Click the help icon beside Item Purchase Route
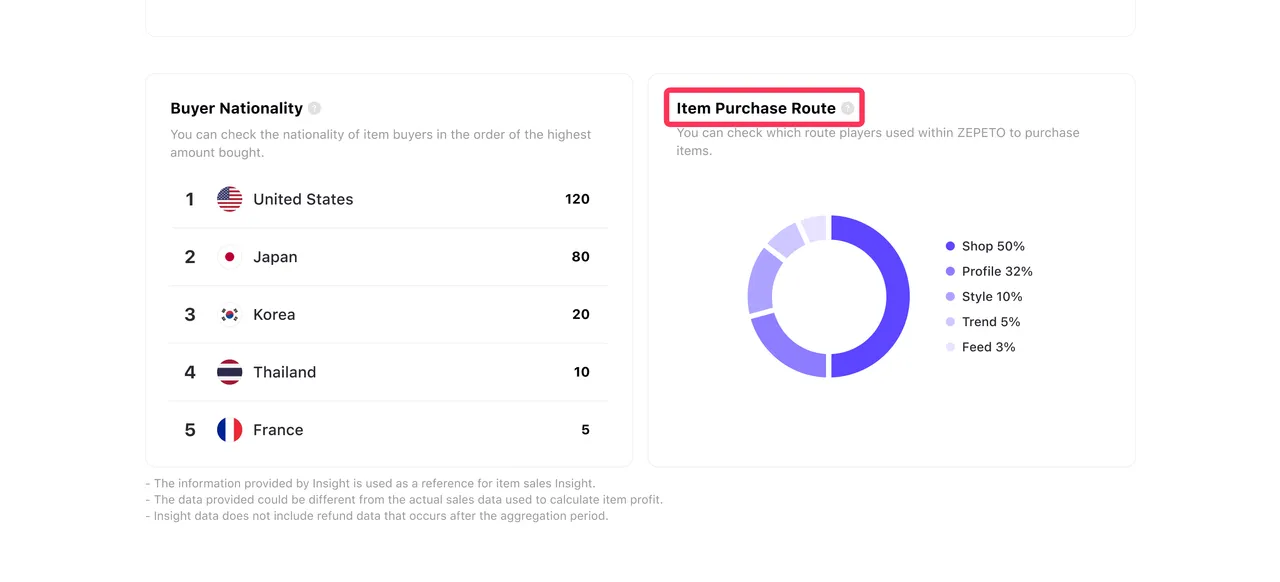The width and height of the screenshot is (1280, 582). pos(847,108)
